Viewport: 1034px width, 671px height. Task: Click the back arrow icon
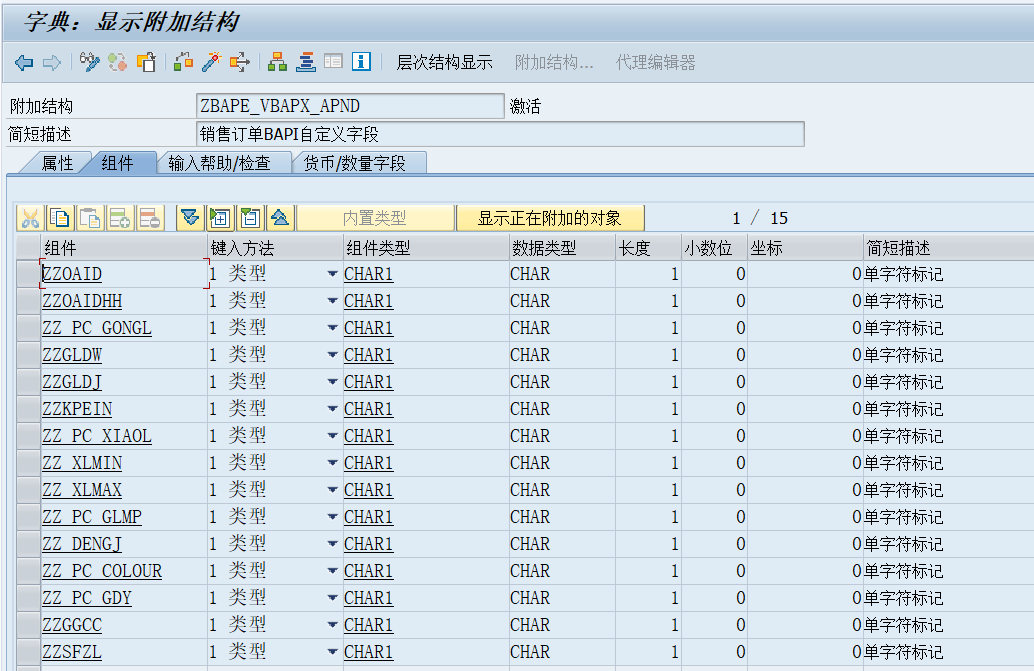pos(24,63)
